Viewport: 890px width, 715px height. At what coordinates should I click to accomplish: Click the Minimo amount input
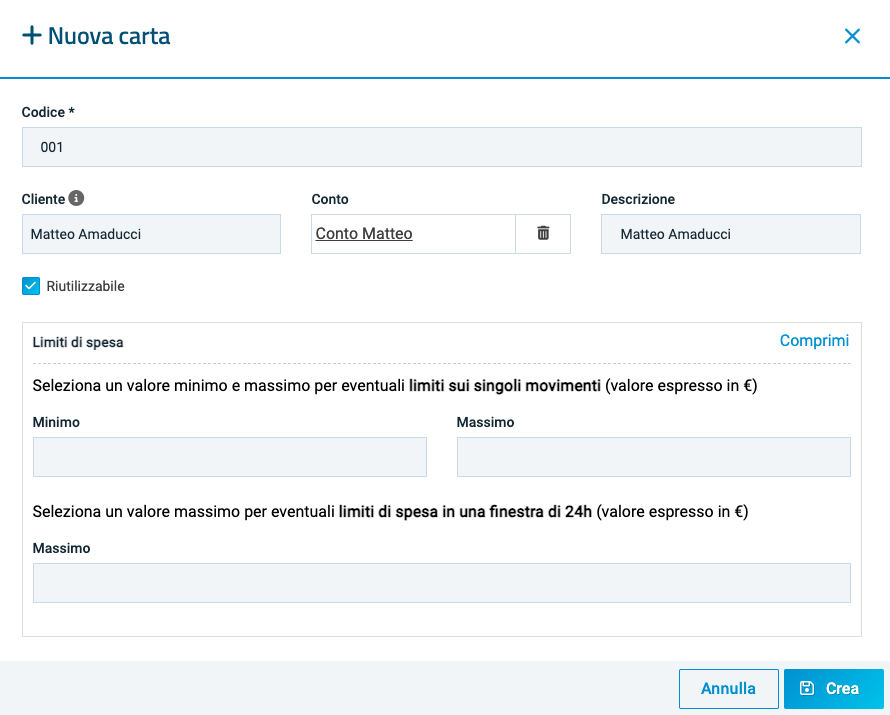pos(230,457)
